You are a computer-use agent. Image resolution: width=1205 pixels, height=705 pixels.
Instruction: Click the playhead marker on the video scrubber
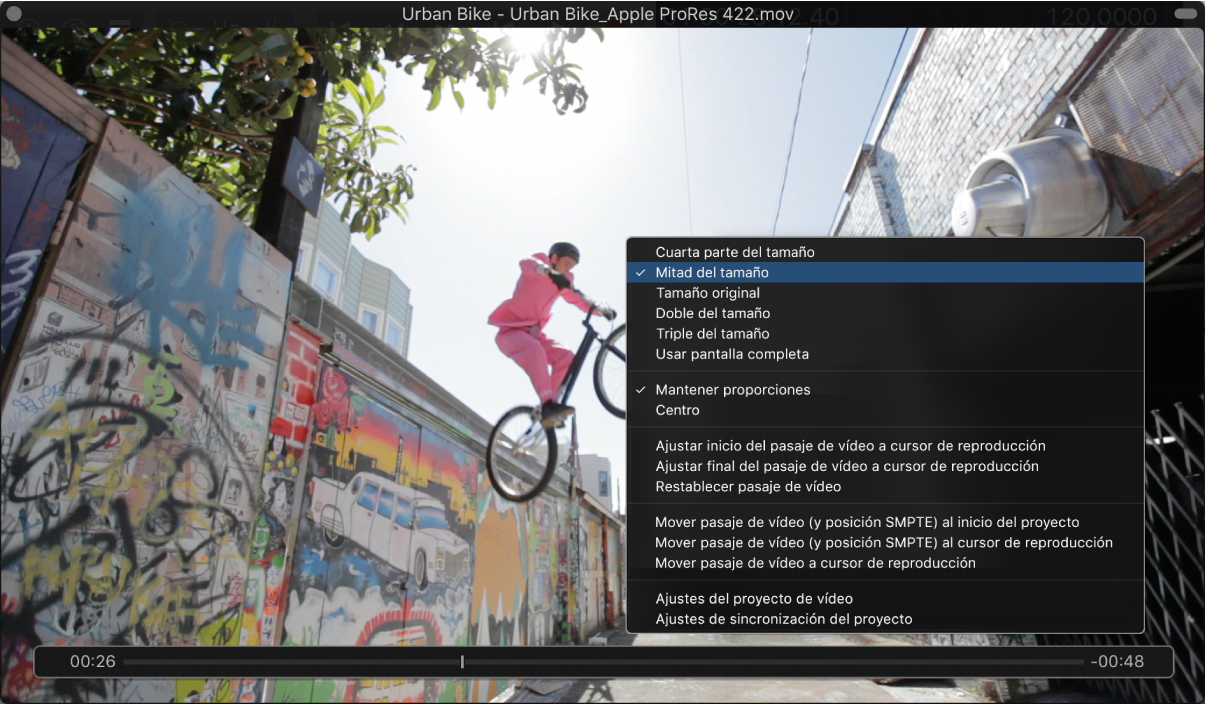(462, 662)
